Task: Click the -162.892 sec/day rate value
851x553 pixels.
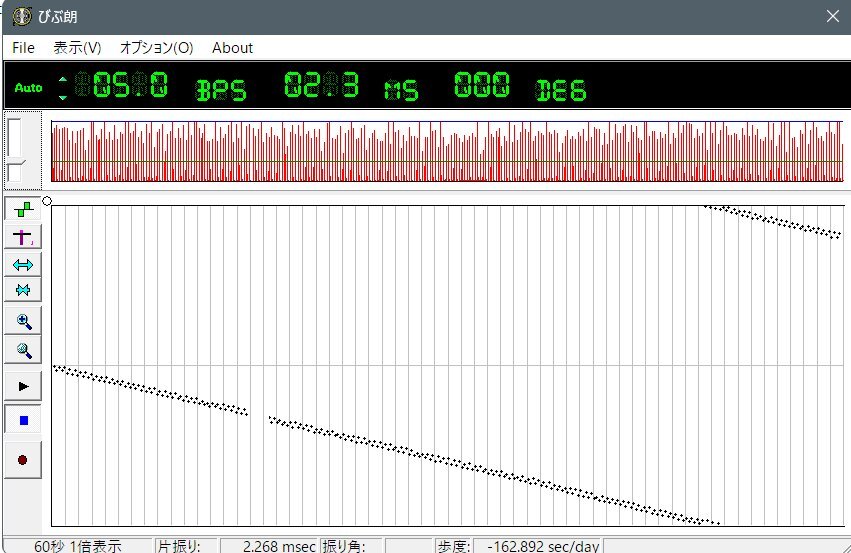Action: point(543,546)
